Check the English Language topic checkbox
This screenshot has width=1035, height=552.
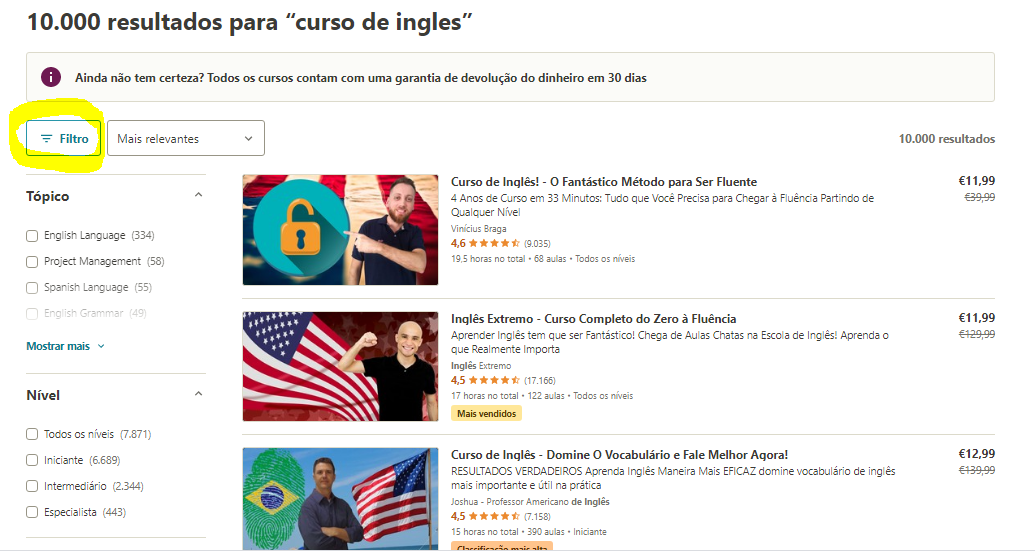32,236
